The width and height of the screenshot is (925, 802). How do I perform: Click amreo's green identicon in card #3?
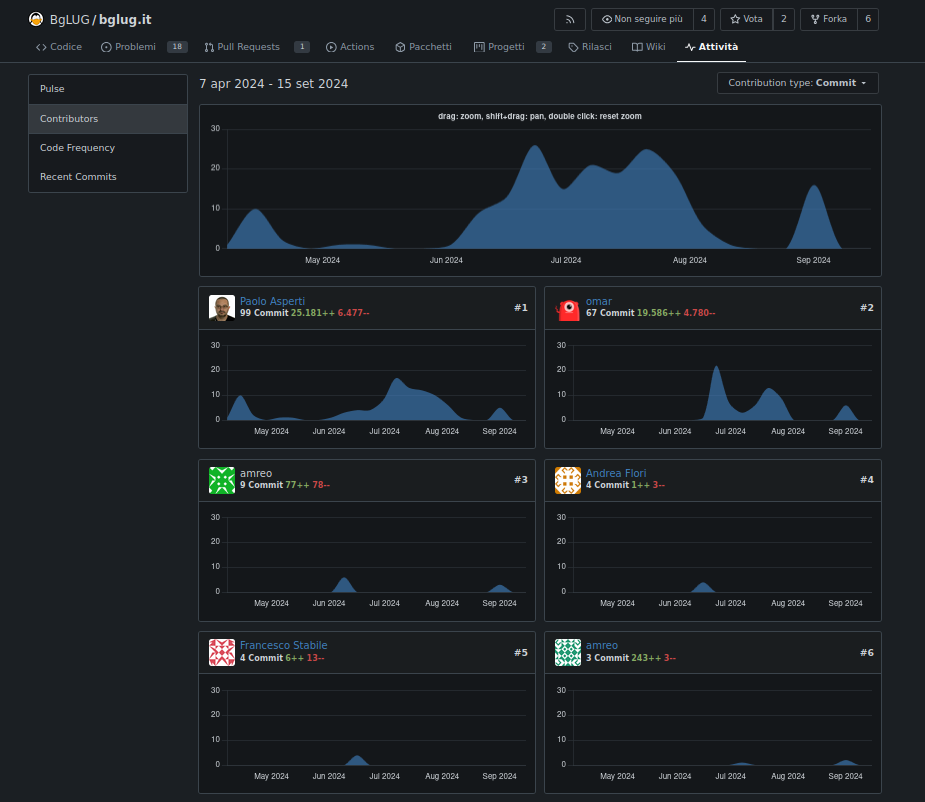222,480
